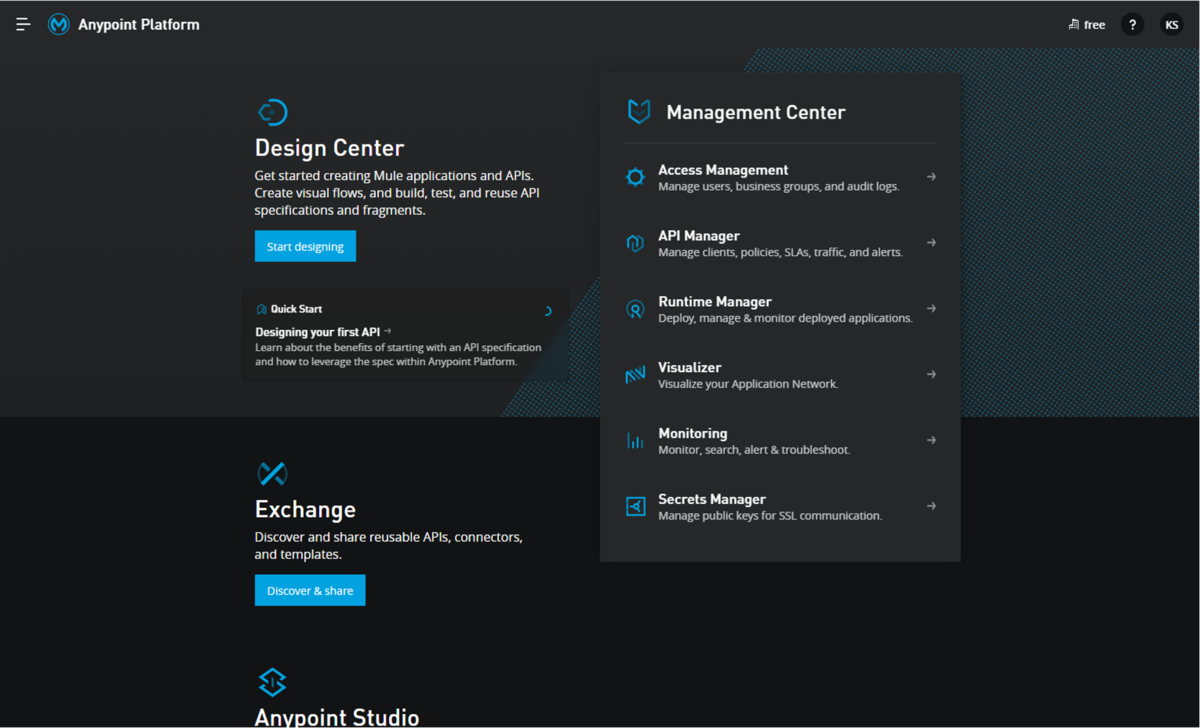This screenshot has height=728, width=1200.
Task: Open Runtime Manager via its icon
Action: click(x=635, y=308)
